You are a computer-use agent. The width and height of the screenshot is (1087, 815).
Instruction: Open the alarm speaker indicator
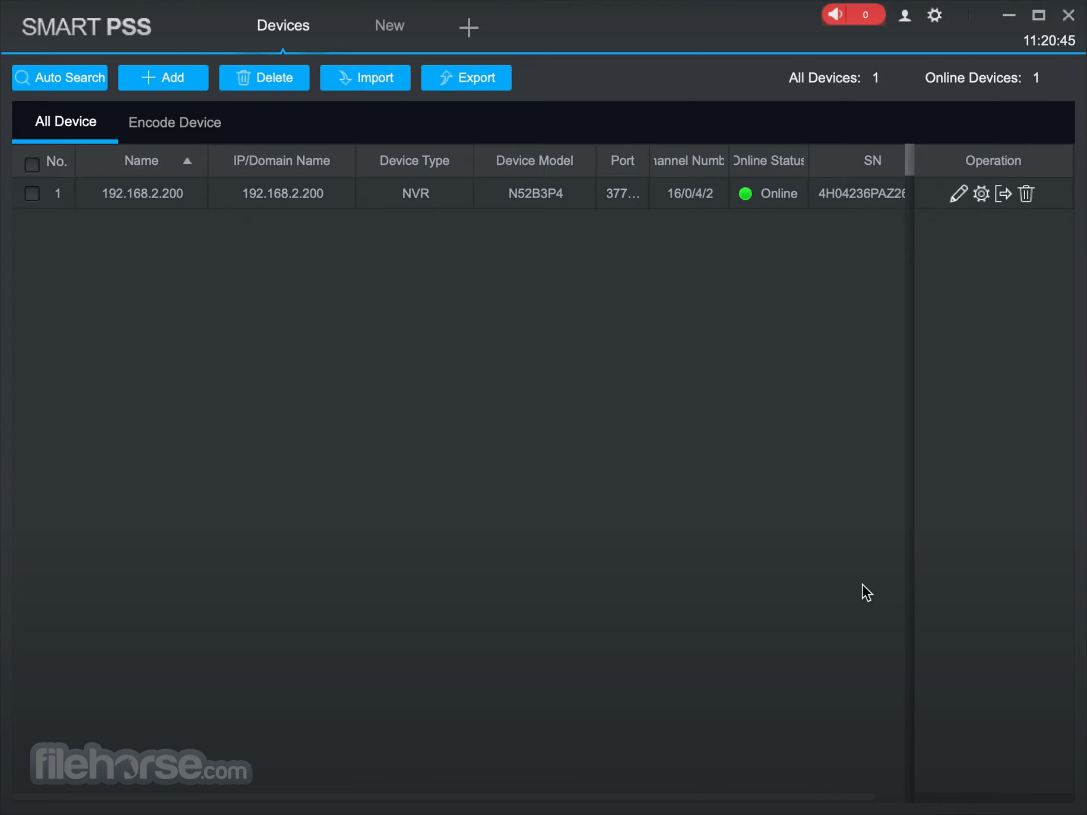tap(836, 15)
